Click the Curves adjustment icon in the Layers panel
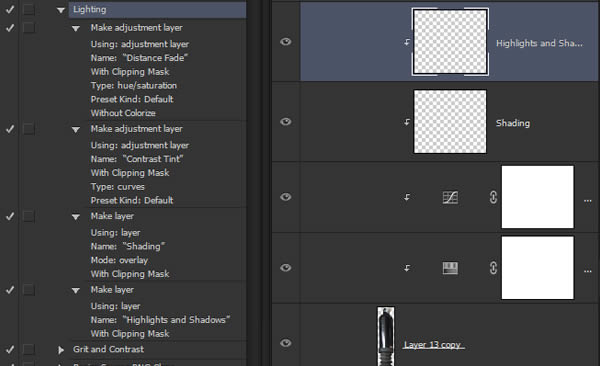 [450, 198]
